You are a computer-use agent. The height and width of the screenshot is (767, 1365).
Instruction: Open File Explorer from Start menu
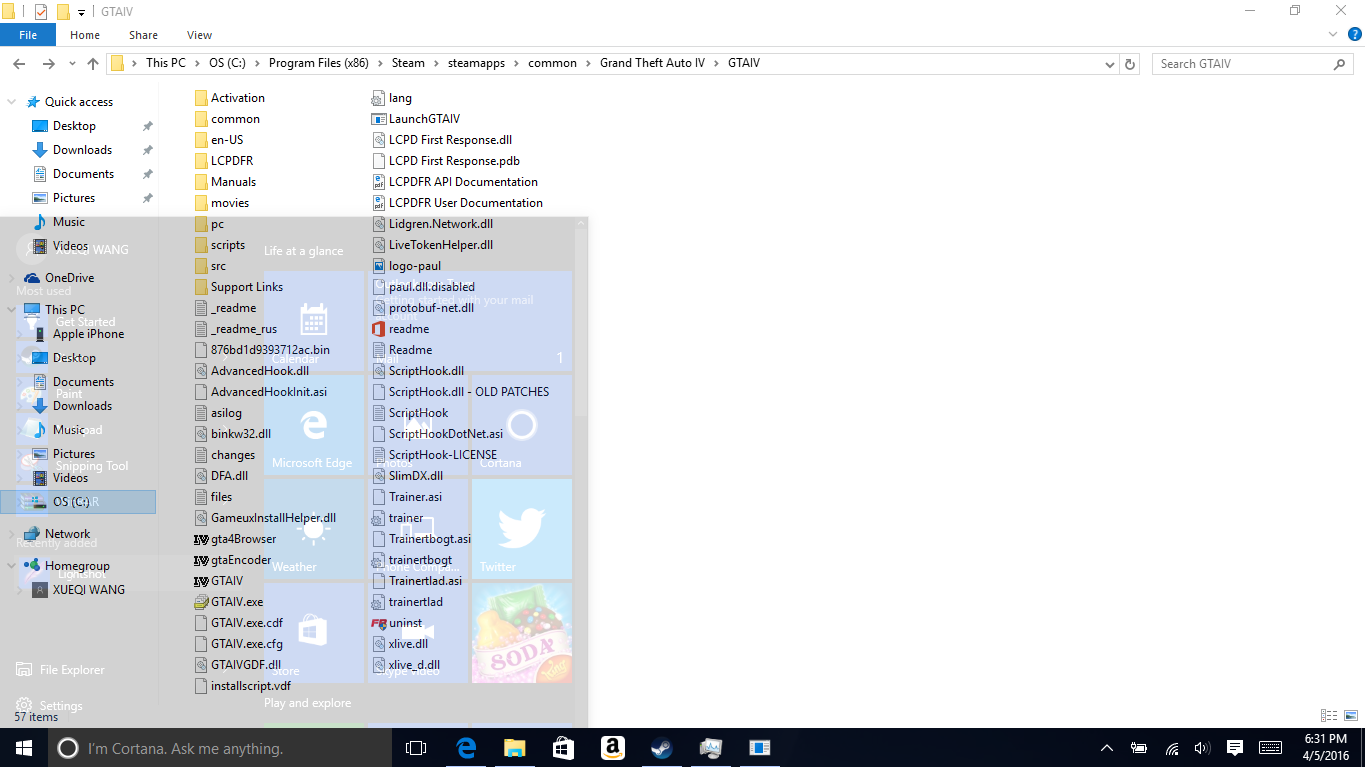[x=60, y=670]
